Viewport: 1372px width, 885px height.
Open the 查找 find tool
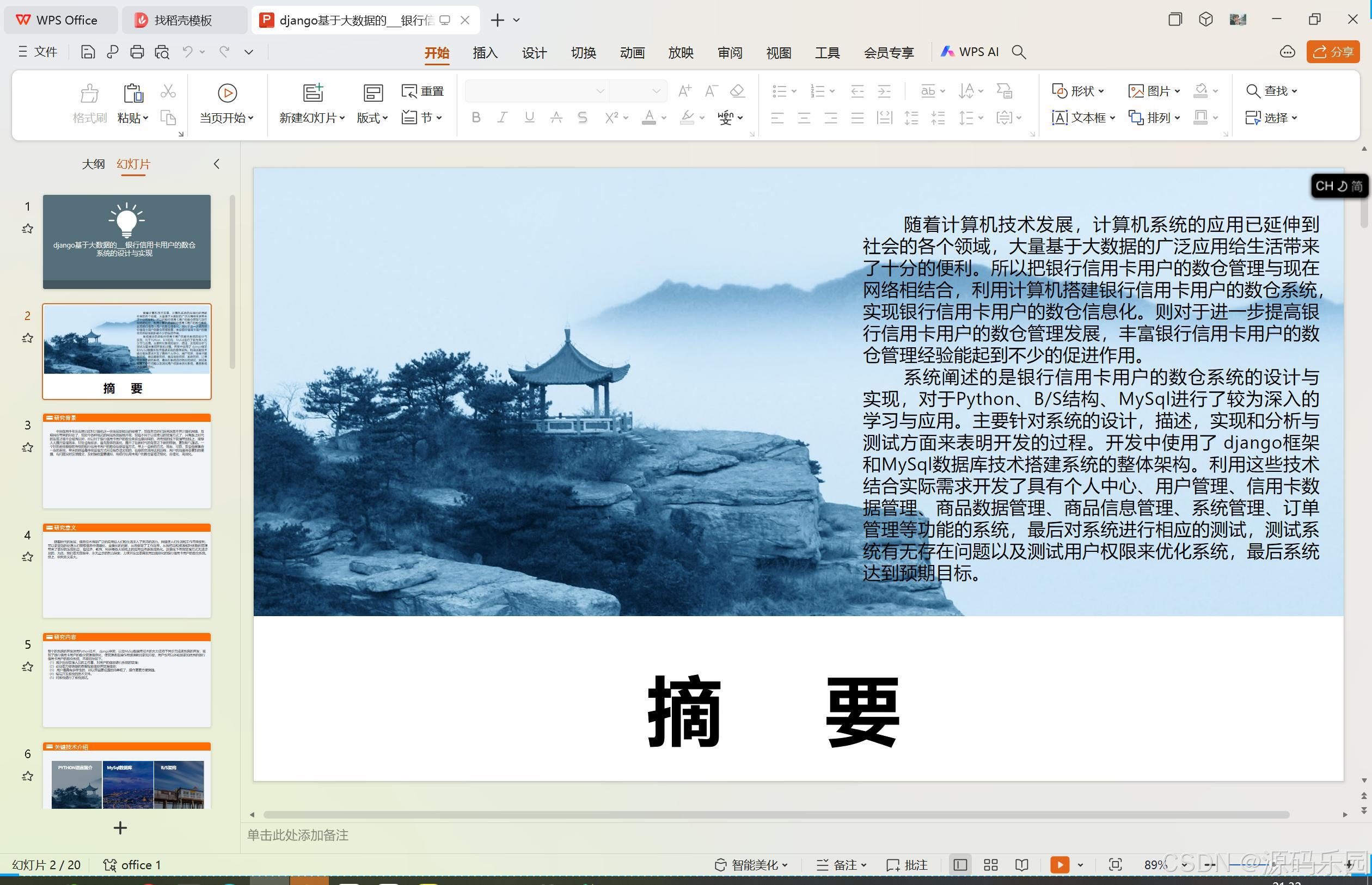point(1271,91)
